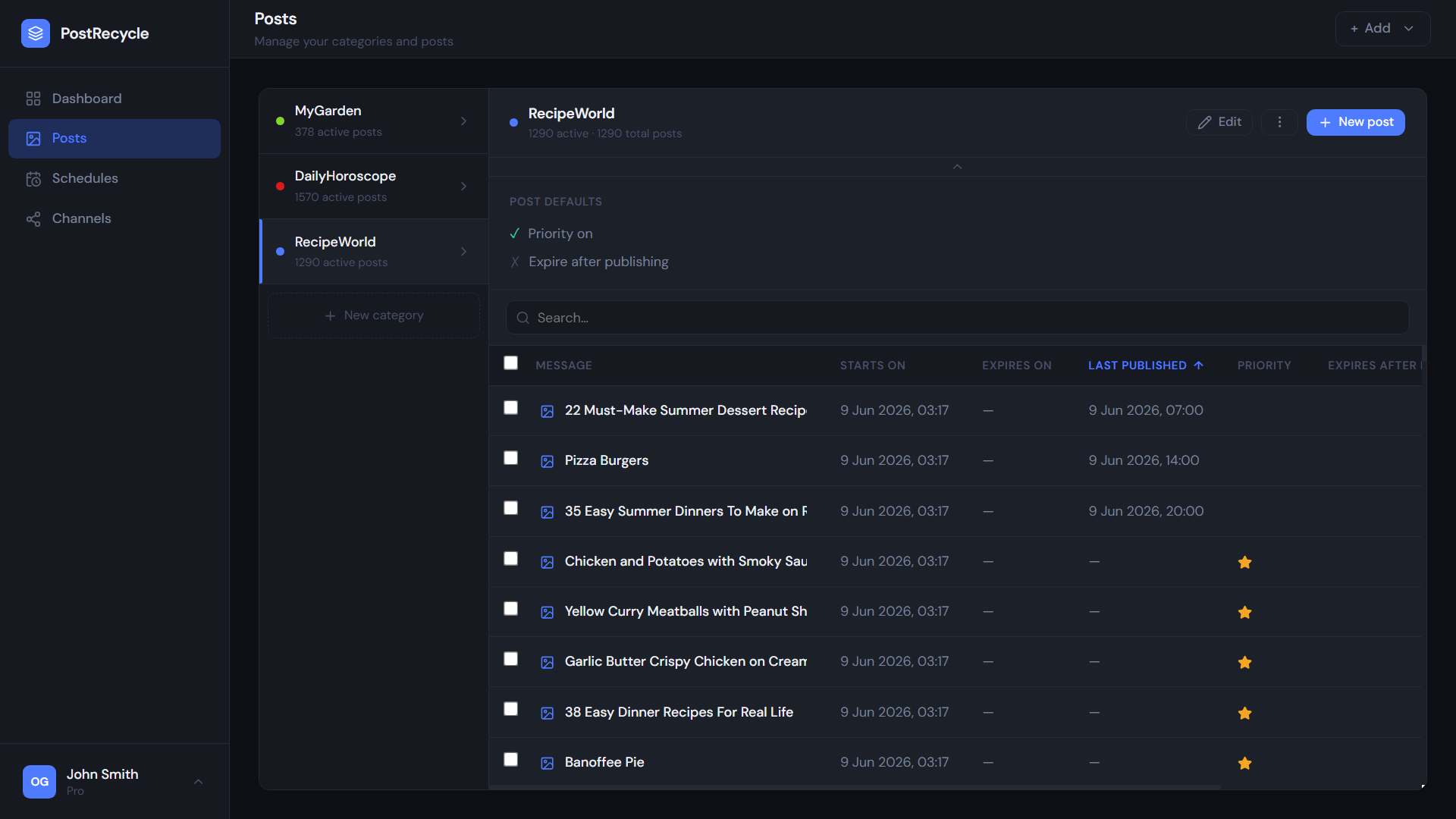The width and height of the screenshot is (1456, 819).
Task: Toggle priority star on 38 Easy Dinner Recipes row
Action: click(1244, 713)
